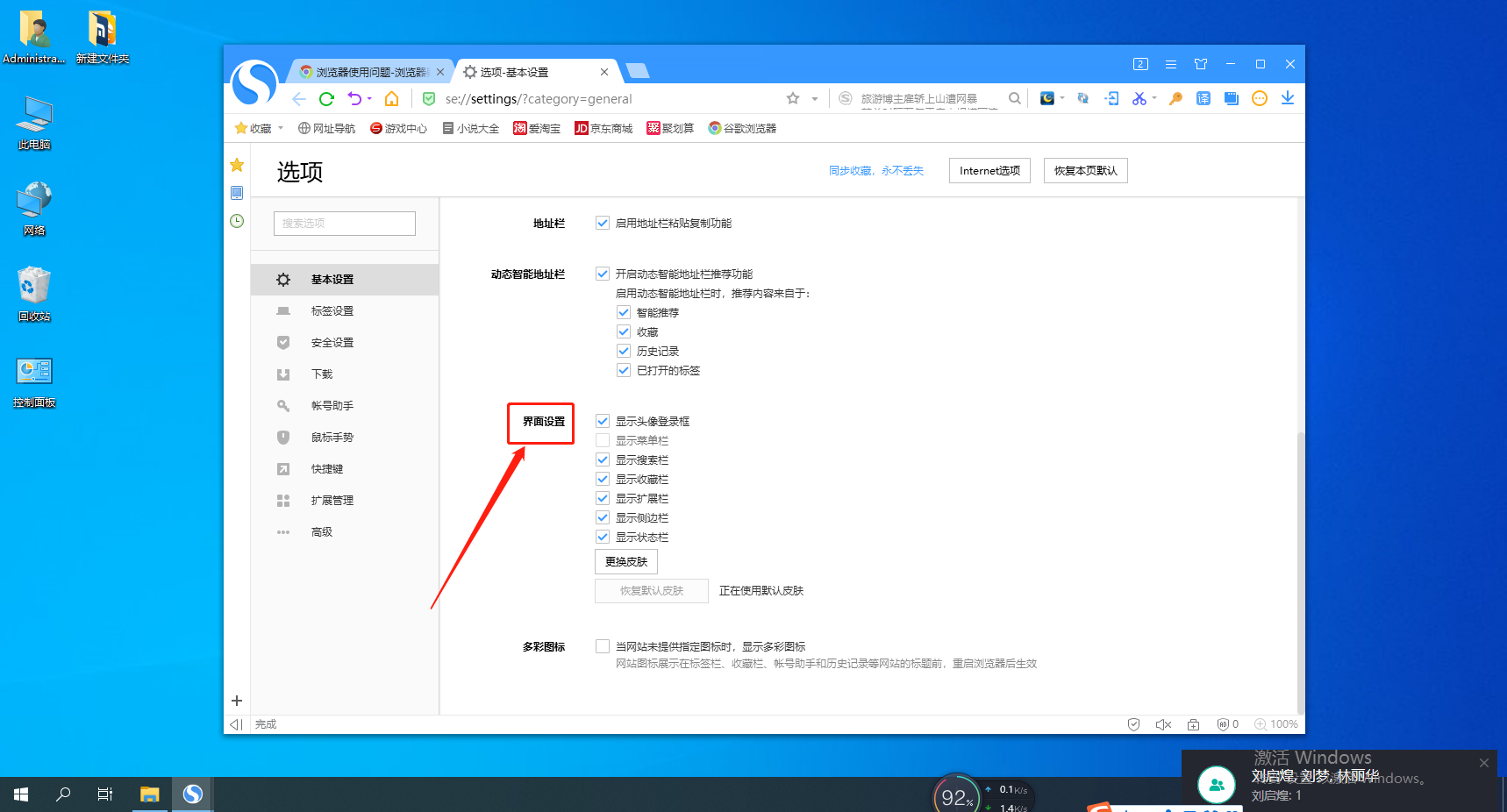Open the dropdown beside the bookmark star
Screen dimensions: 1507x812
pos(815,99)
